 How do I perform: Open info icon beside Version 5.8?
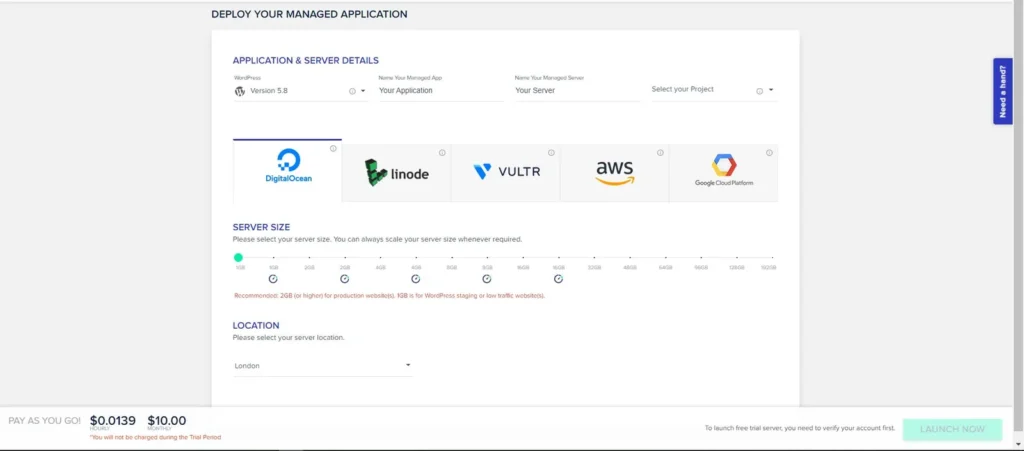click(x=353, y=91)
